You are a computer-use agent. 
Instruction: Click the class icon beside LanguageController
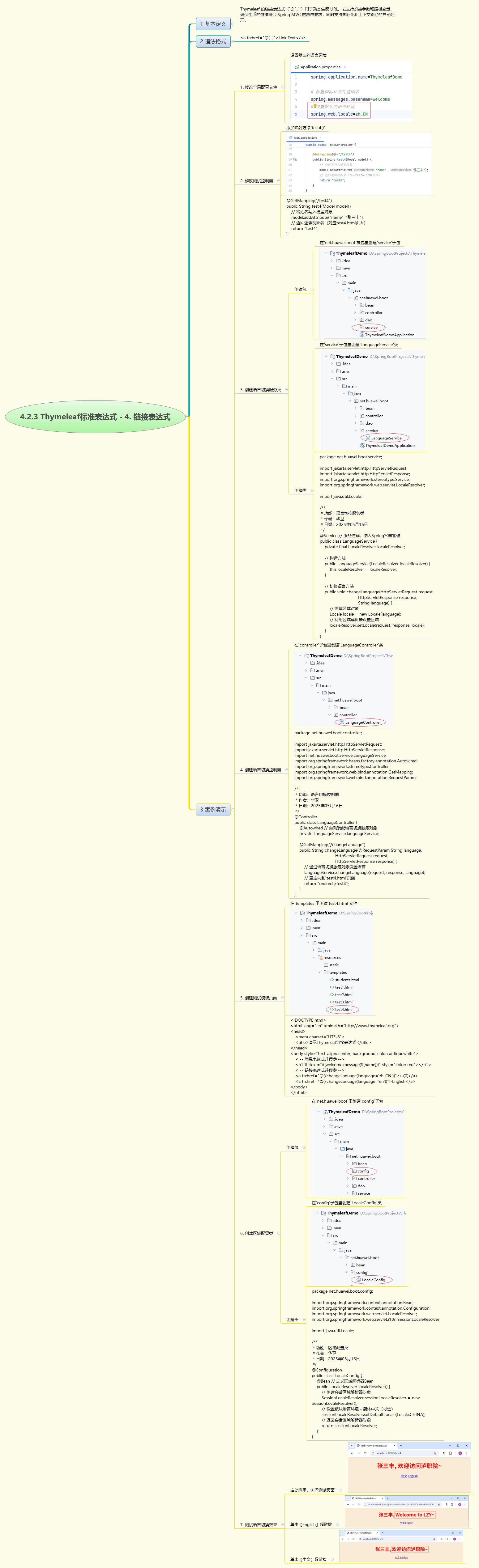[x=342, y=723]
